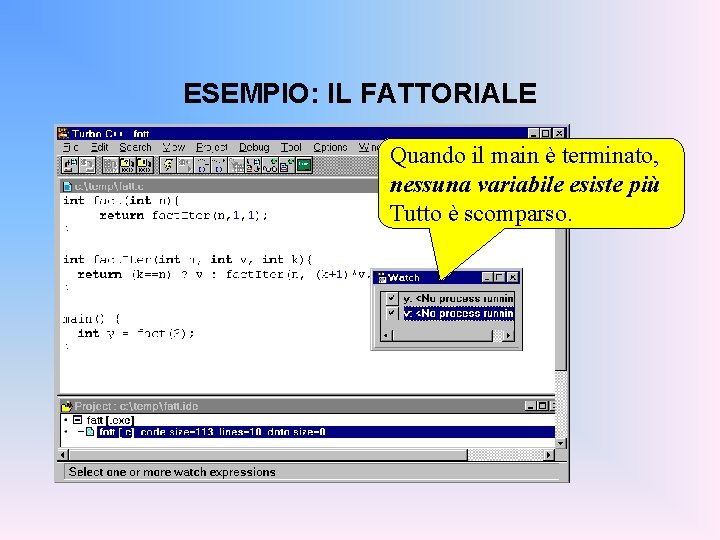Click the c:\temp\fatt.c editor title bar
This screenshot has width=720, height=540.
tap(219, 186)
